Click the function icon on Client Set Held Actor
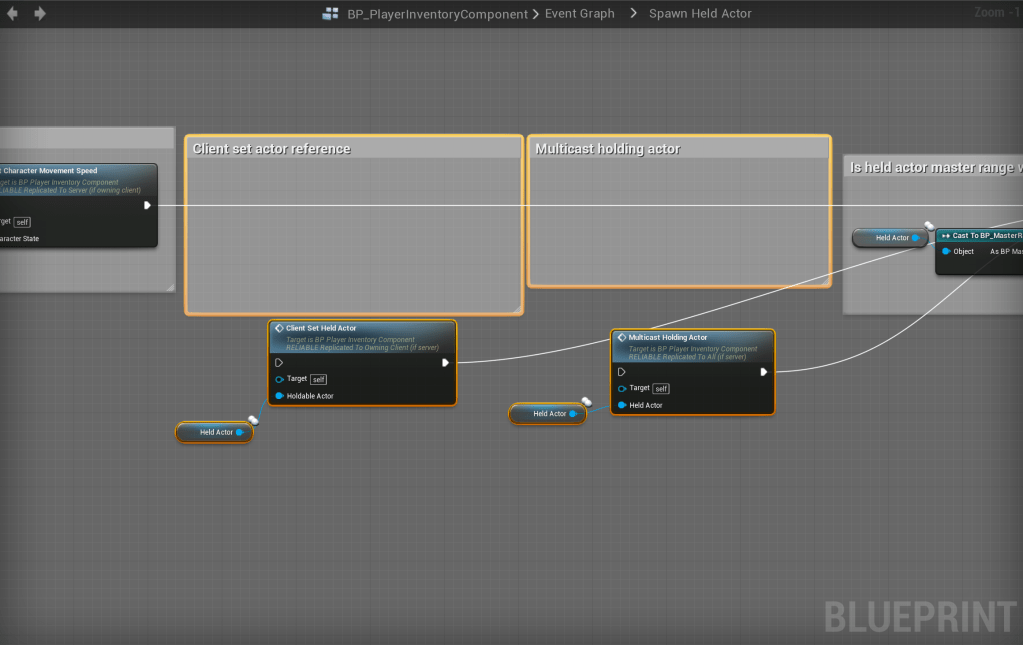The width and height of the screenshot is (1023, 645). [279, 328]
